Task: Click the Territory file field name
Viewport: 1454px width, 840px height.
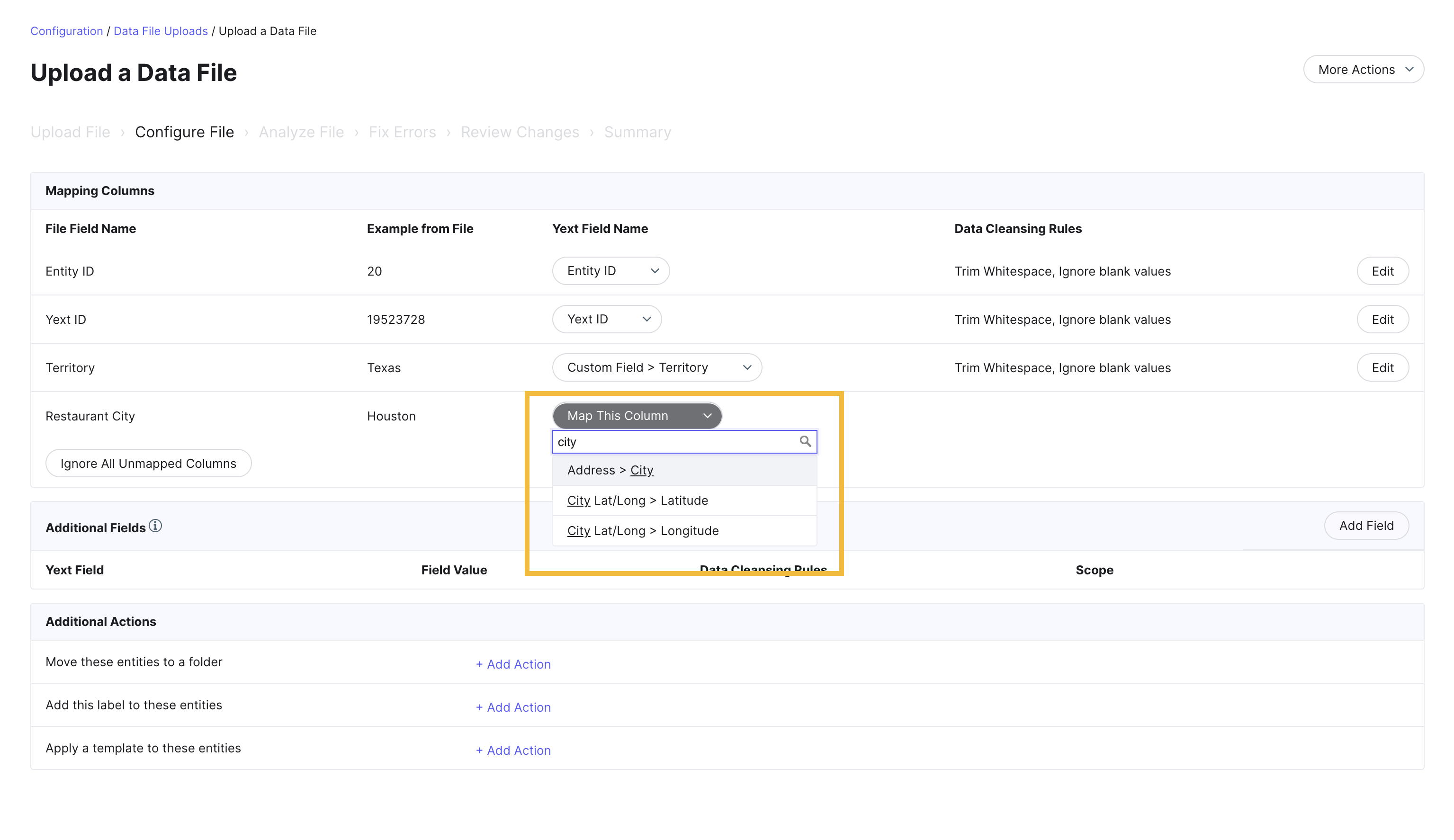Action: click(70, 368)
